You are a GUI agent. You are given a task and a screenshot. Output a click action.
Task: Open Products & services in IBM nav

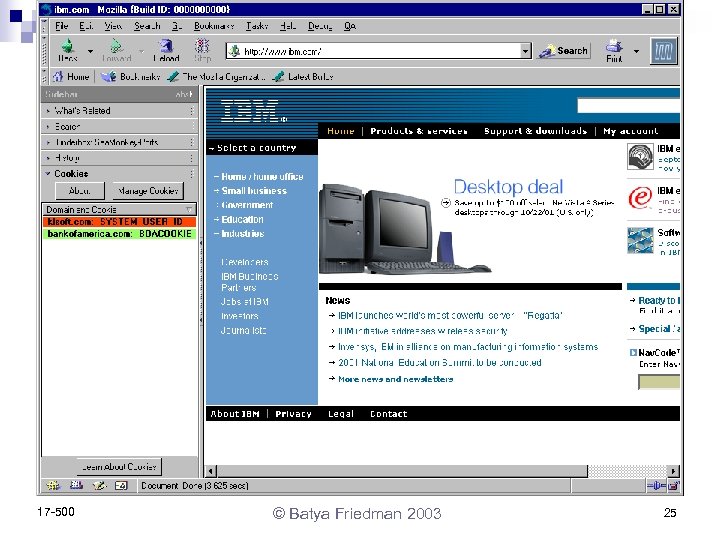pos(419,131)
